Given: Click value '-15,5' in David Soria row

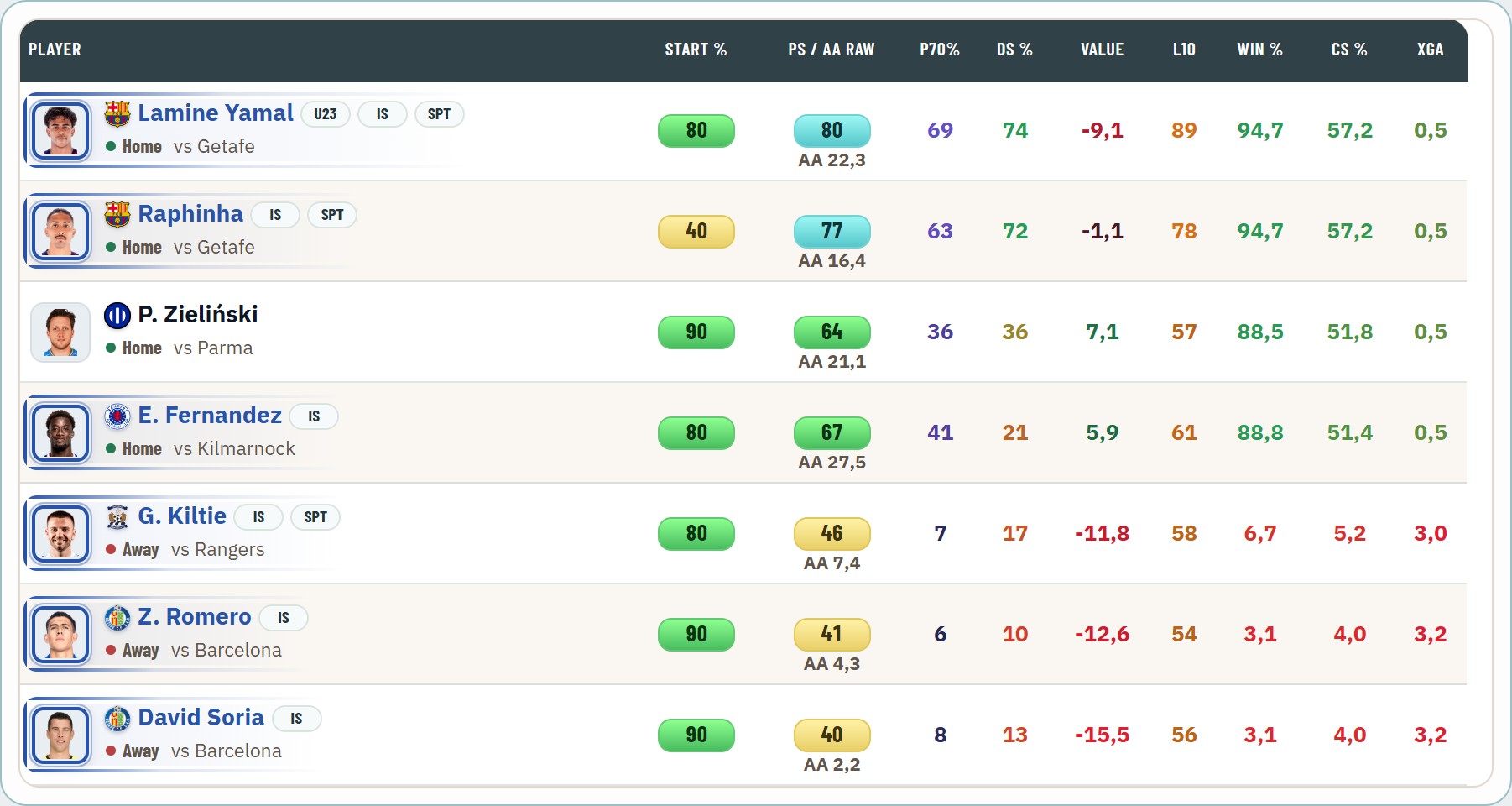Looking at the screenshot, I should 1102,735.
